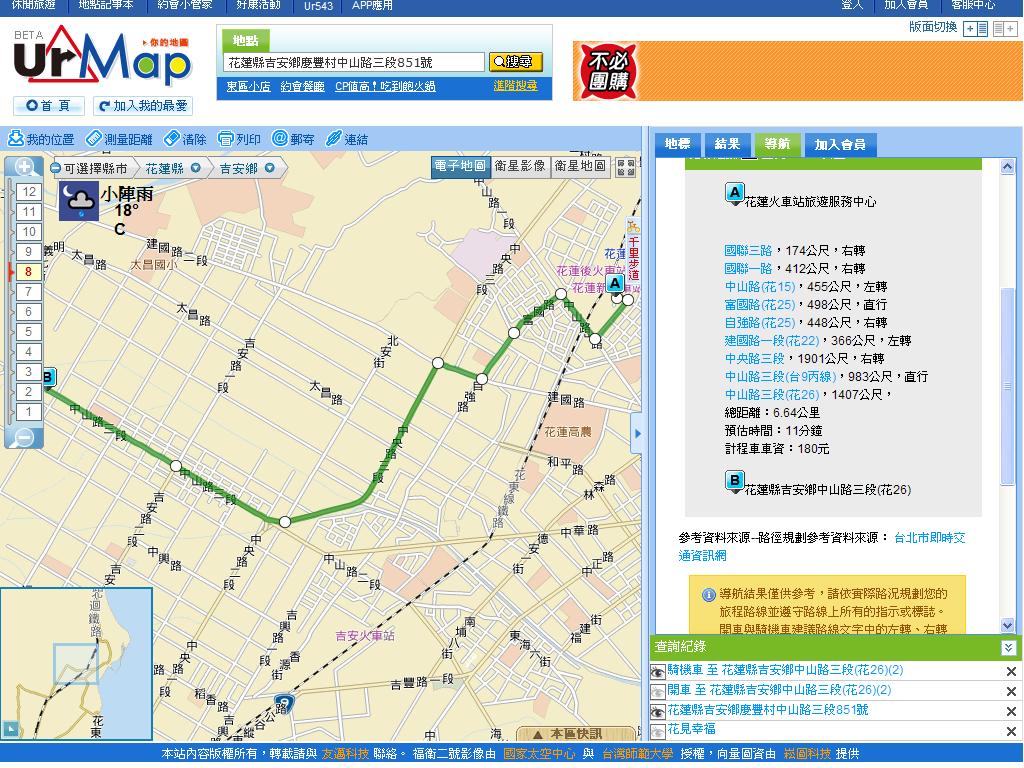Open the 花蓮縣 county dropdown

coord(195,169)
